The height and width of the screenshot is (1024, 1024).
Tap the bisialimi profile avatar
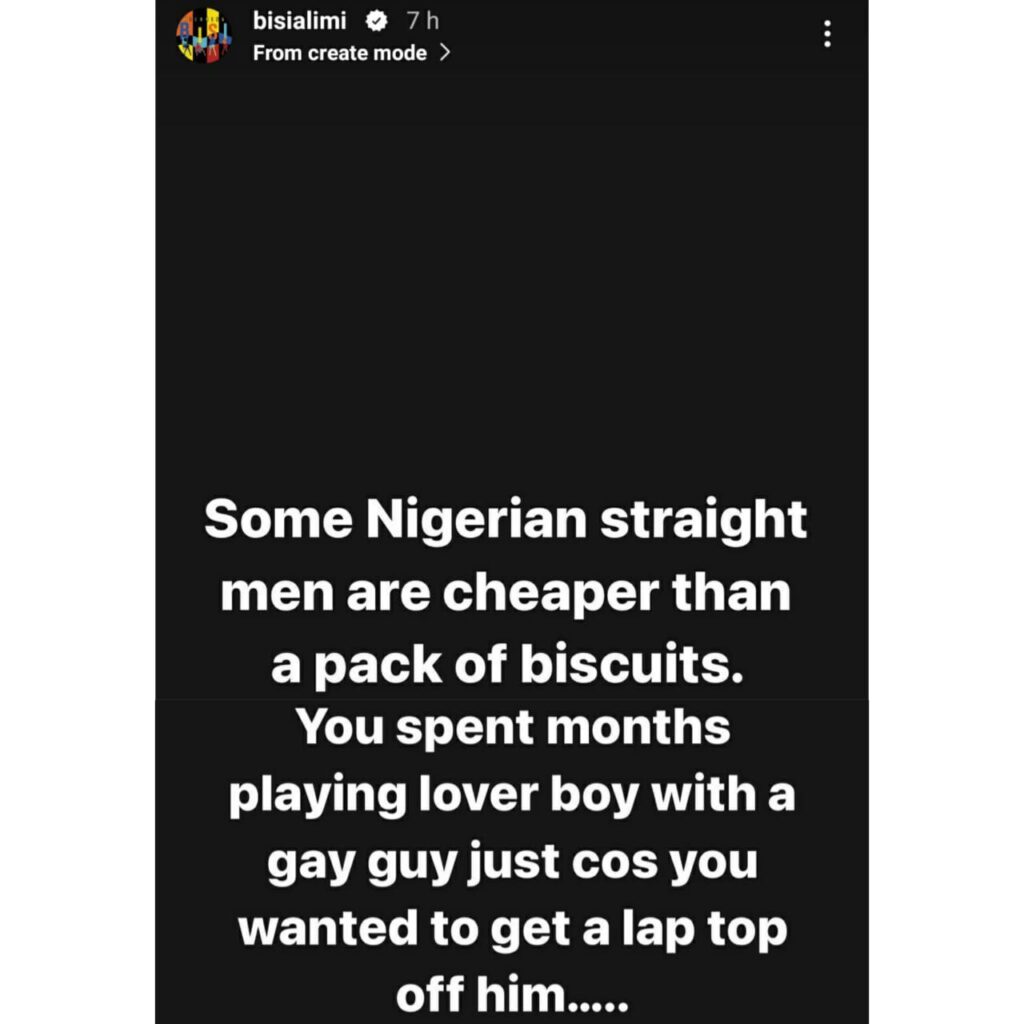[204, 37]
